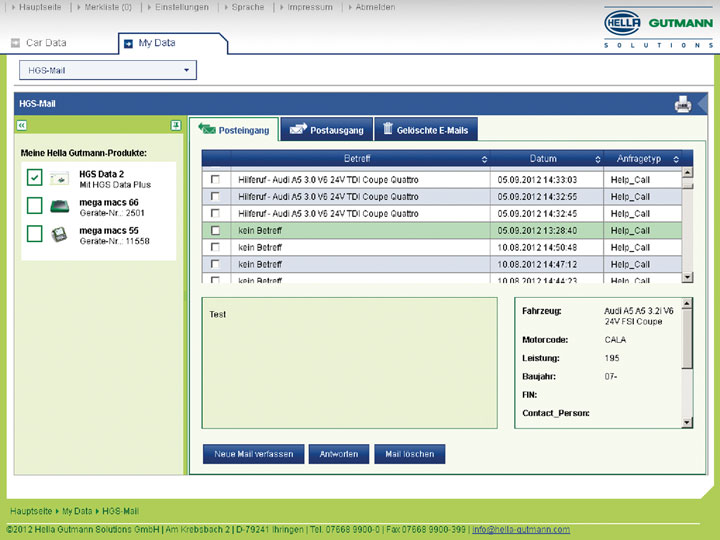Switch to the Postausgang tab
Viewport: 720px width, 540px height.
click(x=326, y=130)
